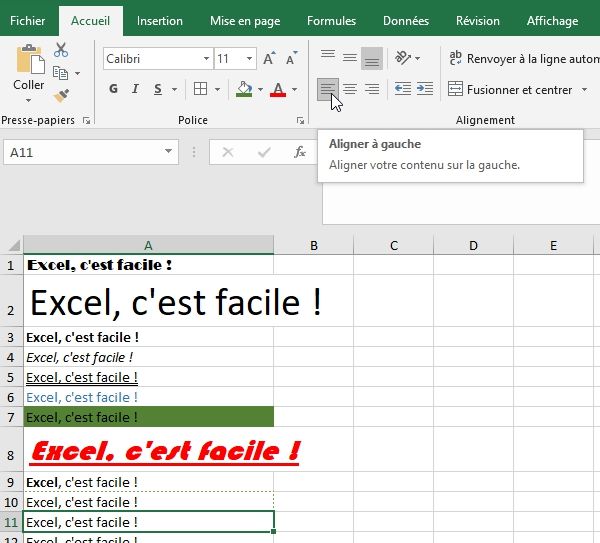
Task: Select row 7 header
Action: pos(11,417)
